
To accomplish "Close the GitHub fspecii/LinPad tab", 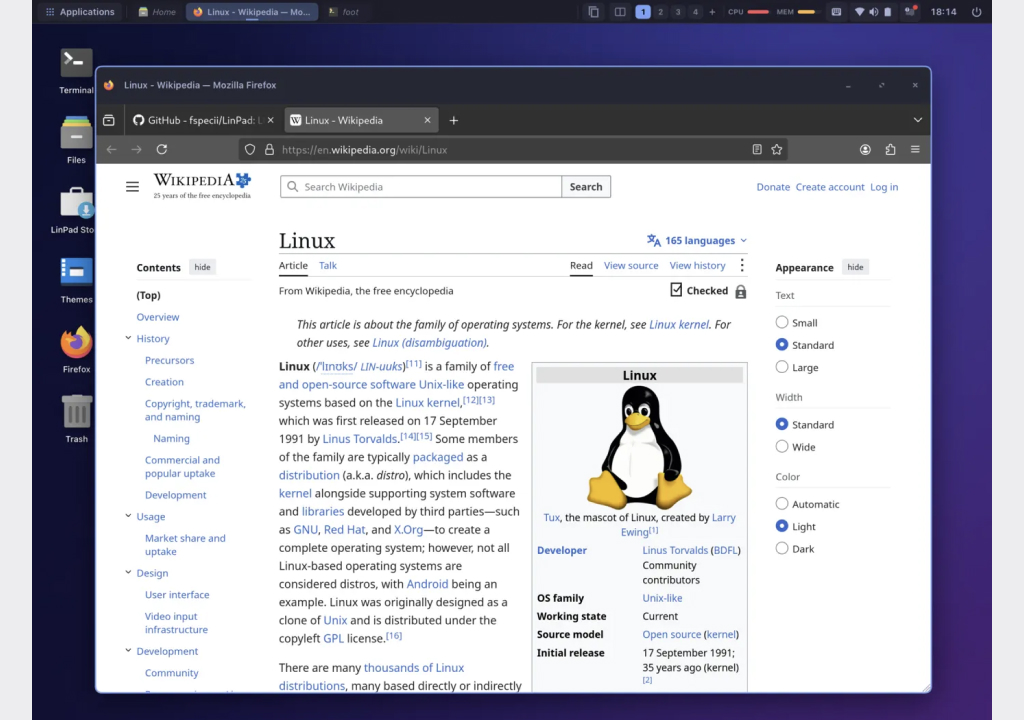I will click(x=270, y=120).
